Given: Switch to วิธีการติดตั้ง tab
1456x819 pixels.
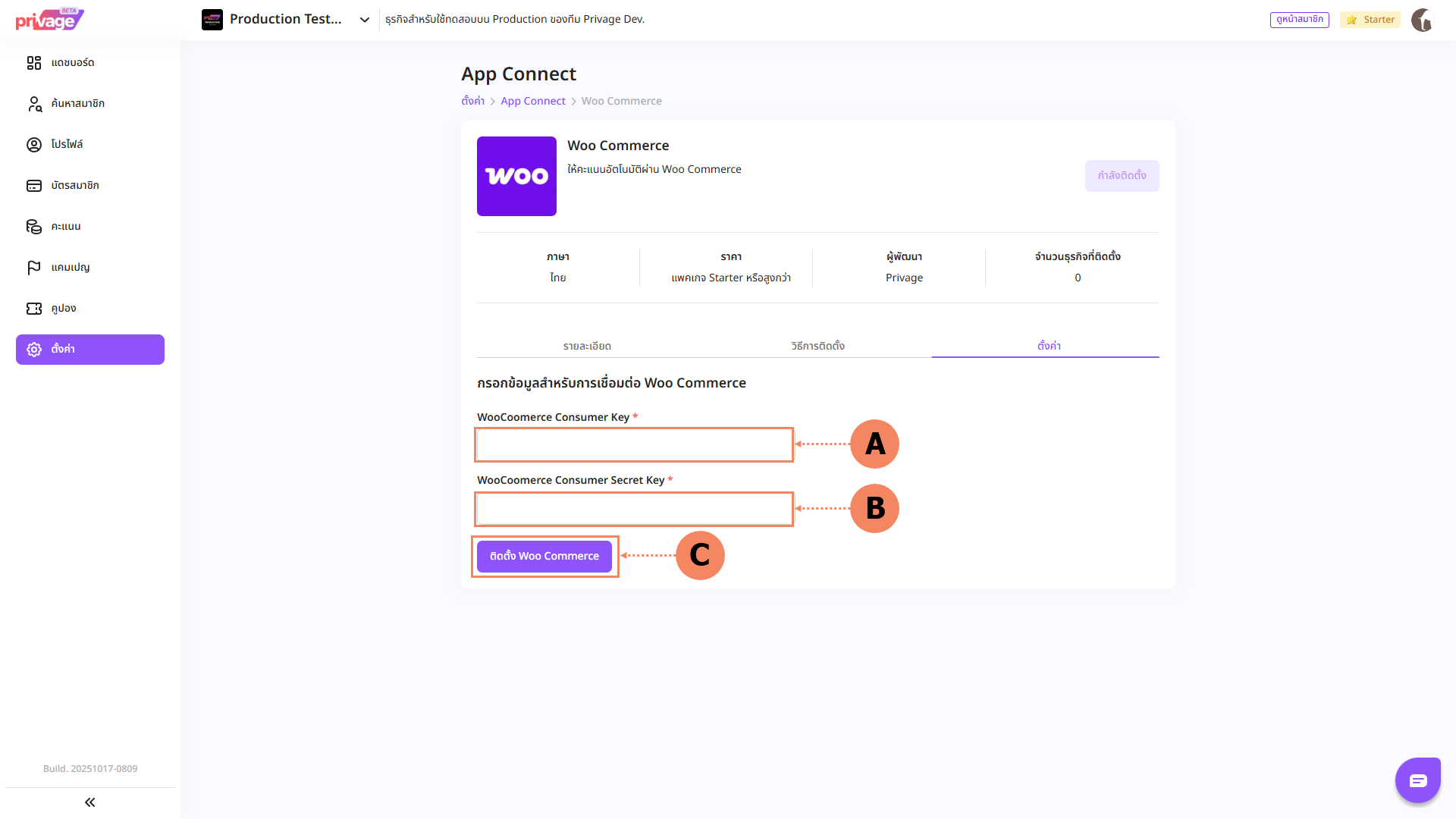Looking at the screenshot, I should 817,346.
